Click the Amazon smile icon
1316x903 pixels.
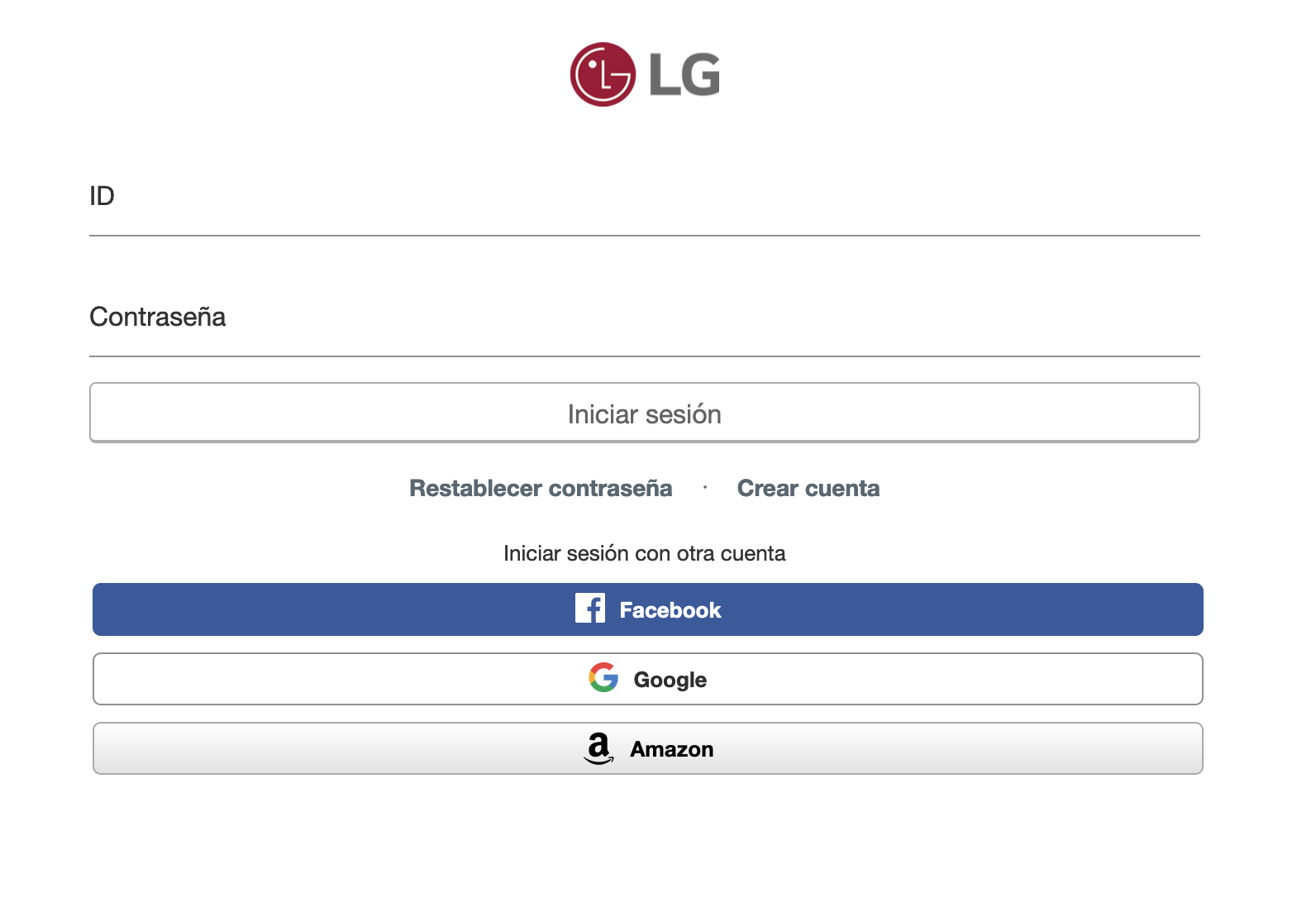click(x=599, y=748)
